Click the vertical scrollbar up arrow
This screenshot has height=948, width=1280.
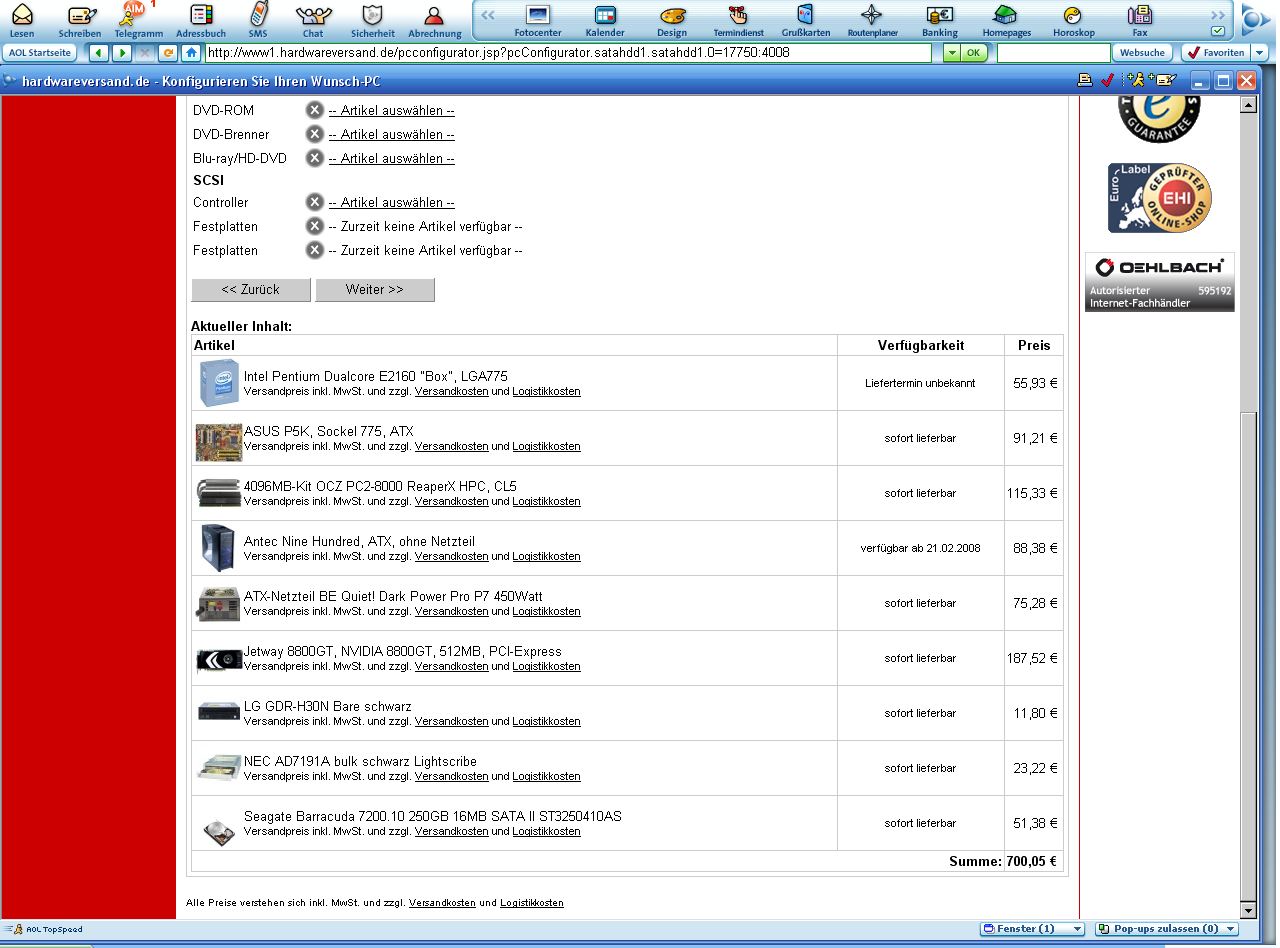[x=1248, y=105]
